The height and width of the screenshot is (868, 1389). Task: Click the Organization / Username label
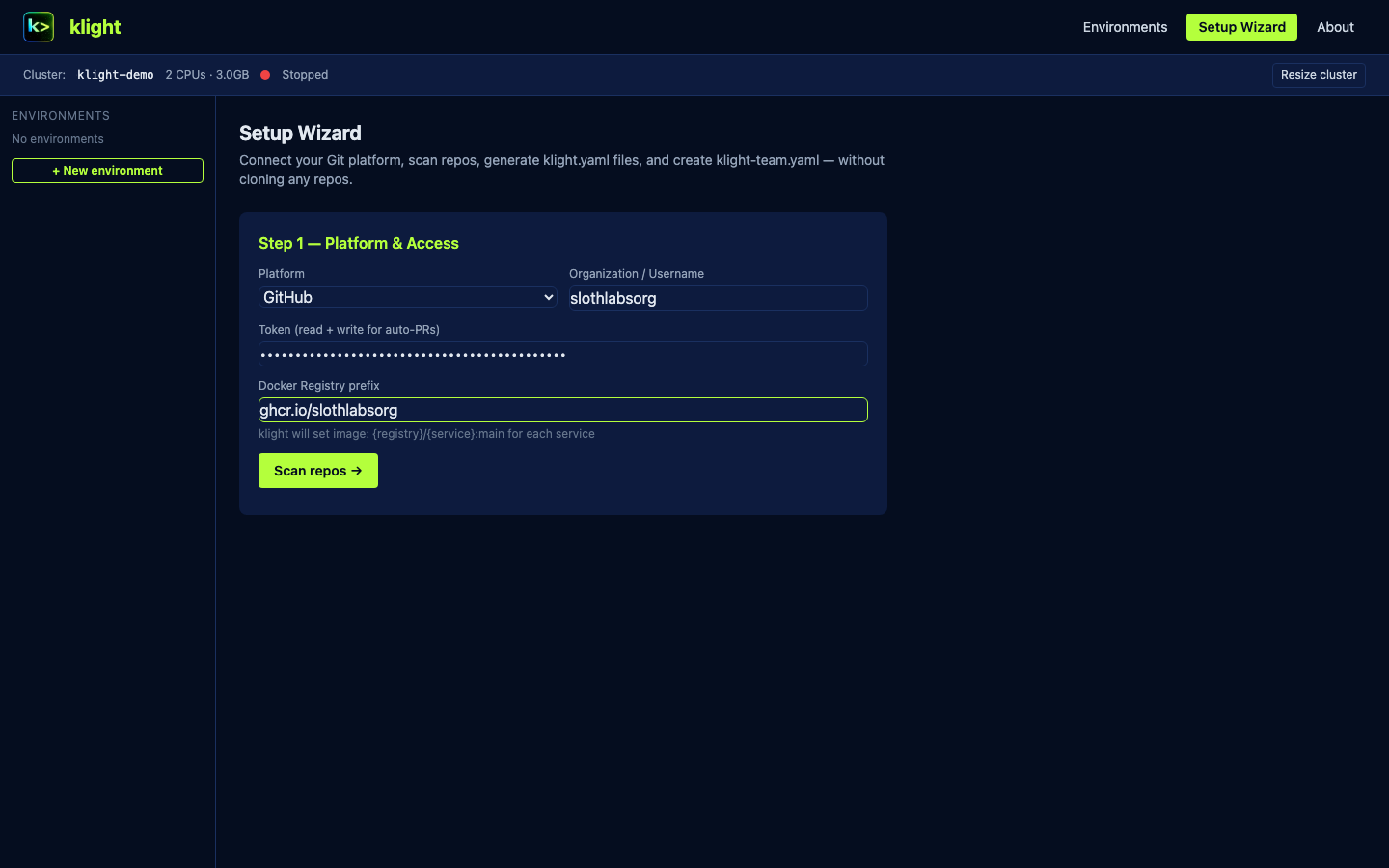(x=637, y=274)
